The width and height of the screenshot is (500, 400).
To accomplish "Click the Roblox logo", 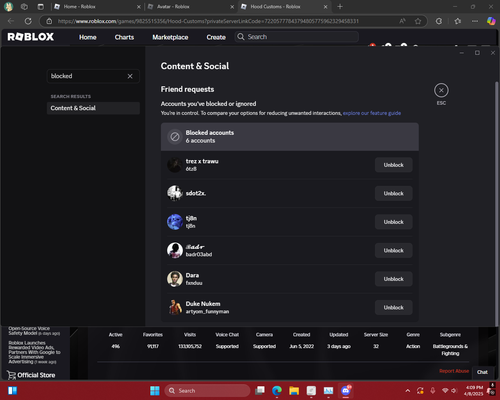I will point(30,37).
